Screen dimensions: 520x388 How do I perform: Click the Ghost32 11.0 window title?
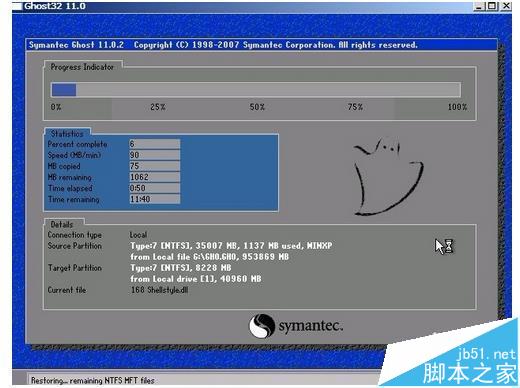click(55, 6)
